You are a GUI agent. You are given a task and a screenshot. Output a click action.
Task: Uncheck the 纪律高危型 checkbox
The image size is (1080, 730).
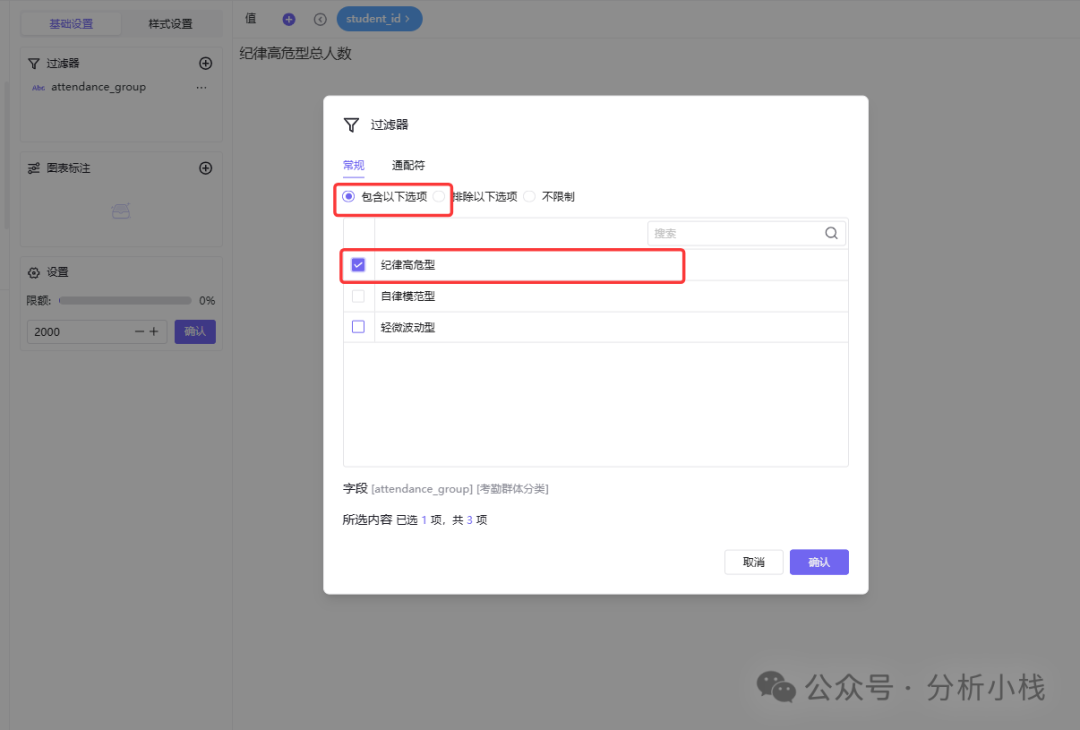pos(358,264)
